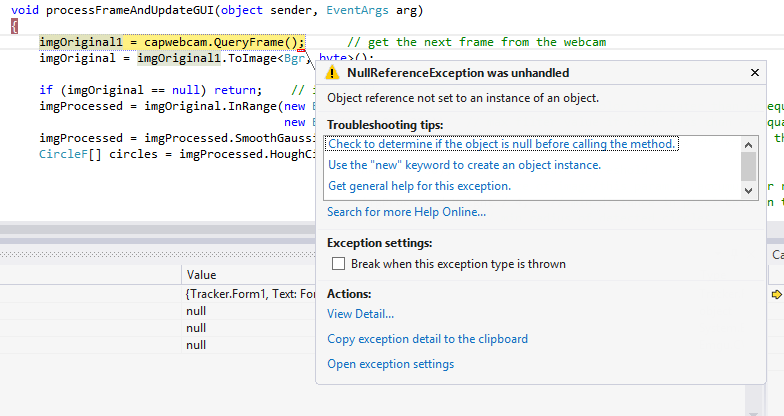Click the highlighted capwebcam.QueryFrame() code line
The height and width of the screenshot is (416, 784).
(x=171, y=42)
